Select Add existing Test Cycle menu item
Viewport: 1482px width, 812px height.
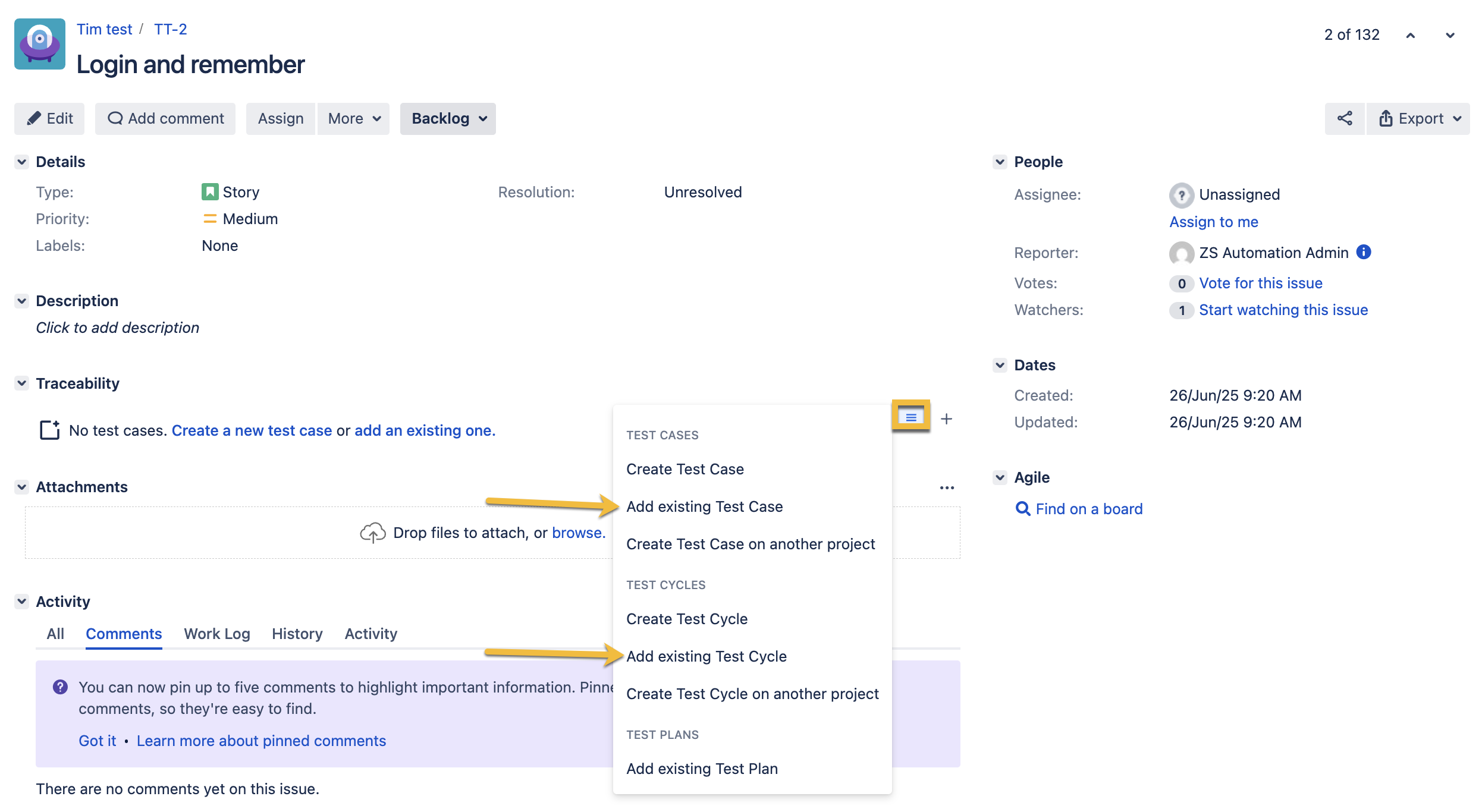coord(706,656)
